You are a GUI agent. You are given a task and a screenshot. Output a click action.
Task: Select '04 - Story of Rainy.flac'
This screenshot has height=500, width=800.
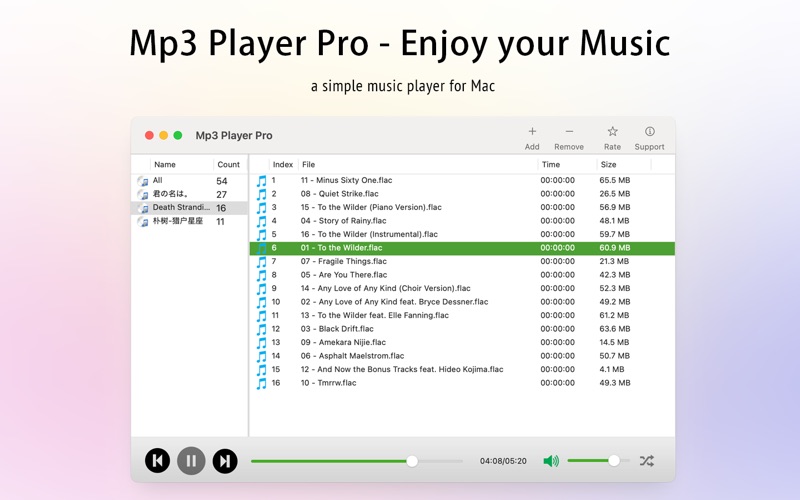click(x=343, y=221)
